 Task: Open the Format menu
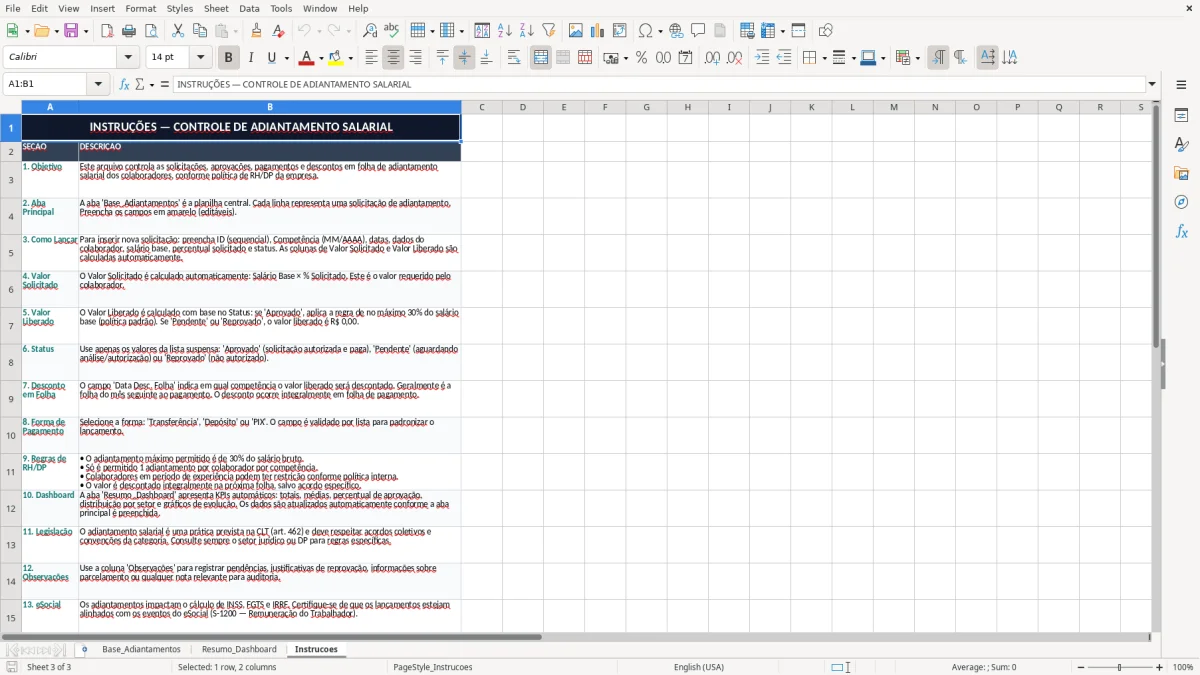[x=140, y=8]
